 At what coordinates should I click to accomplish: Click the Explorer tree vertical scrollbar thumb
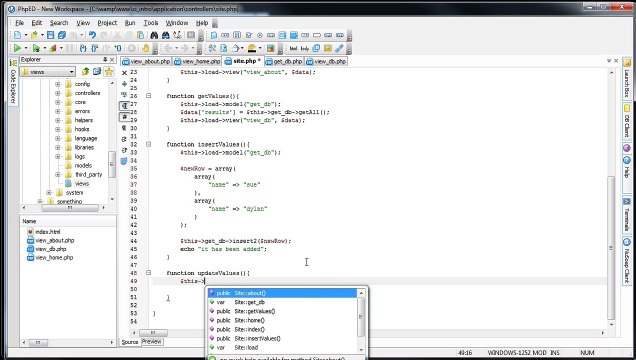112,164
